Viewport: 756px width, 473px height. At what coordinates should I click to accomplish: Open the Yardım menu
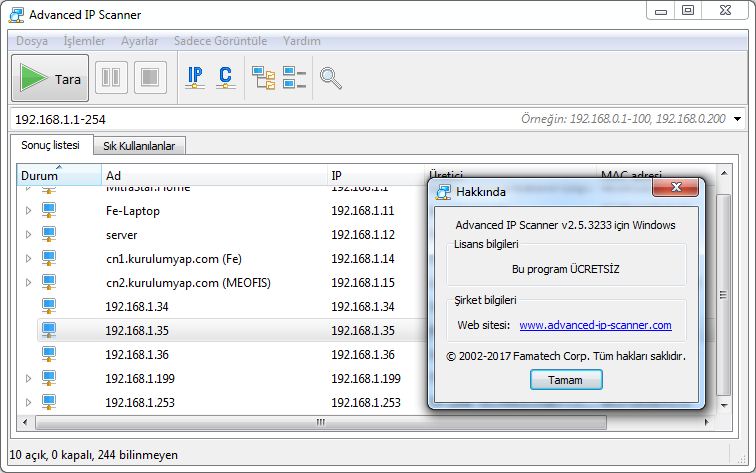[301, 41]
